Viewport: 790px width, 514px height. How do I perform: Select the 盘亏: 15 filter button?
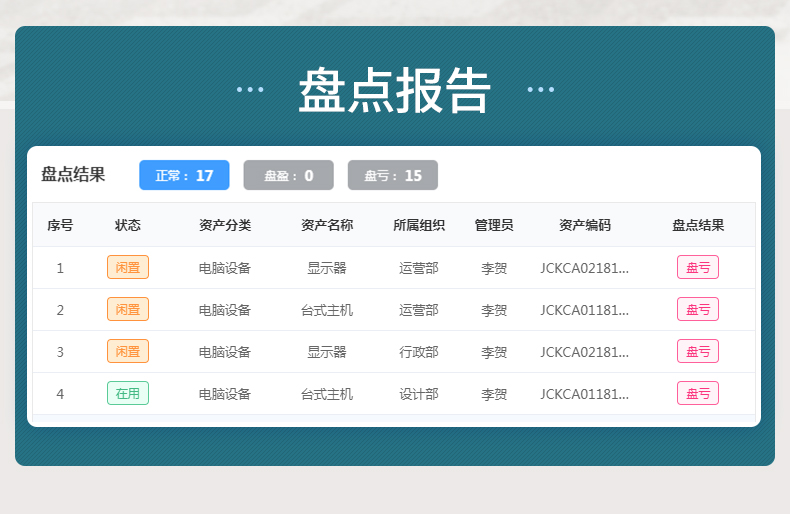tap(393, 175)
